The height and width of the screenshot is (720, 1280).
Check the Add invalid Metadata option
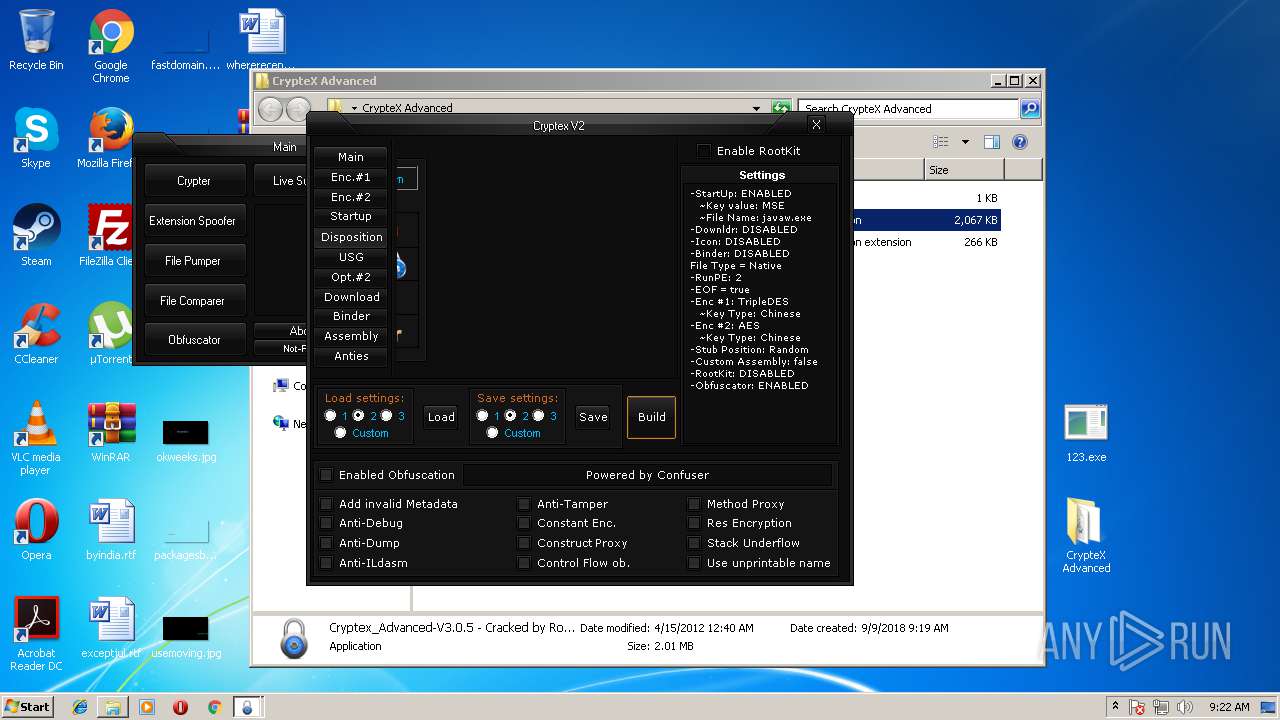[x=326, y=504]
